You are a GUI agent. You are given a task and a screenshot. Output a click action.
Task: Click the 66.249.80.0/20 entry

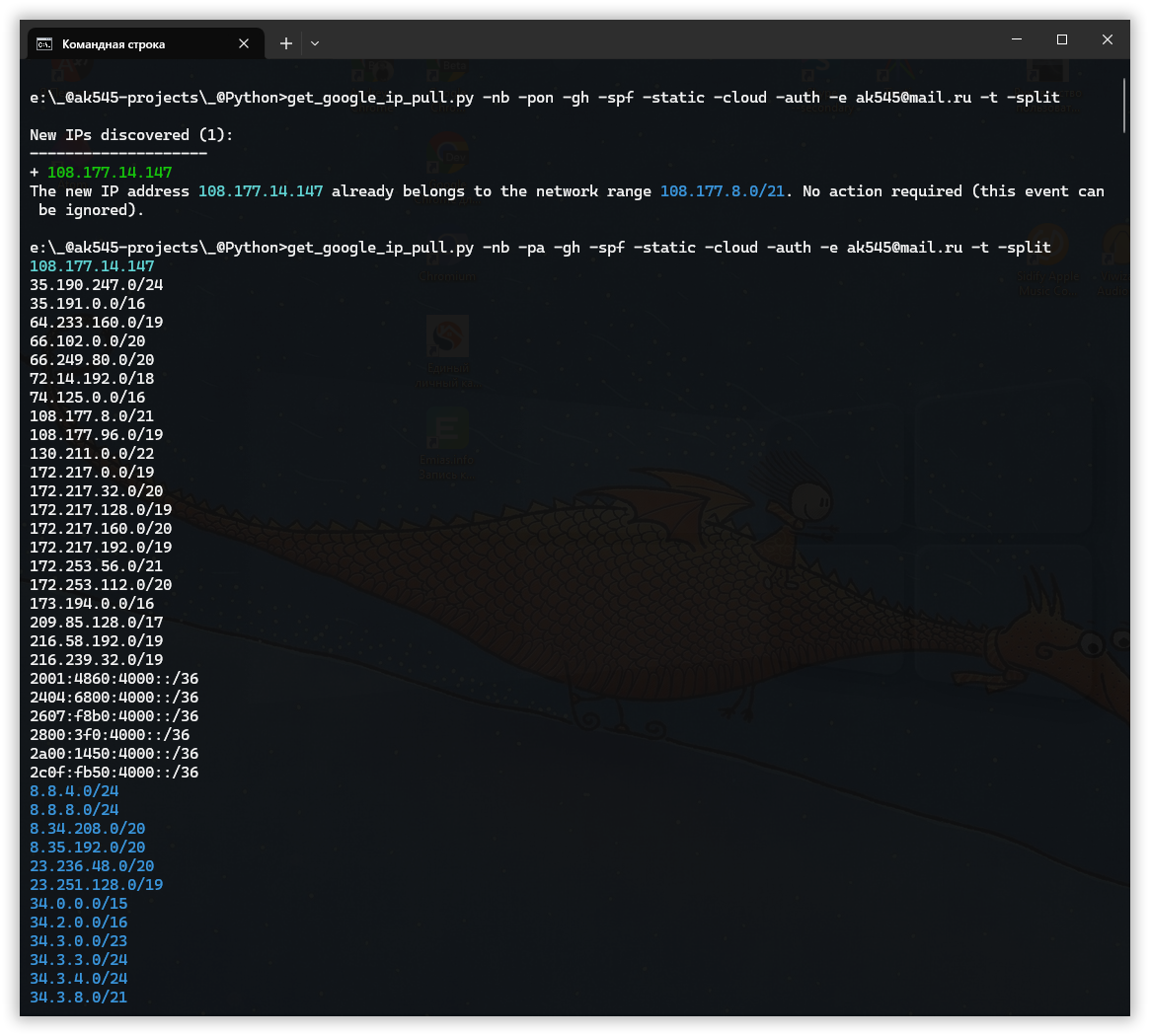92,360
